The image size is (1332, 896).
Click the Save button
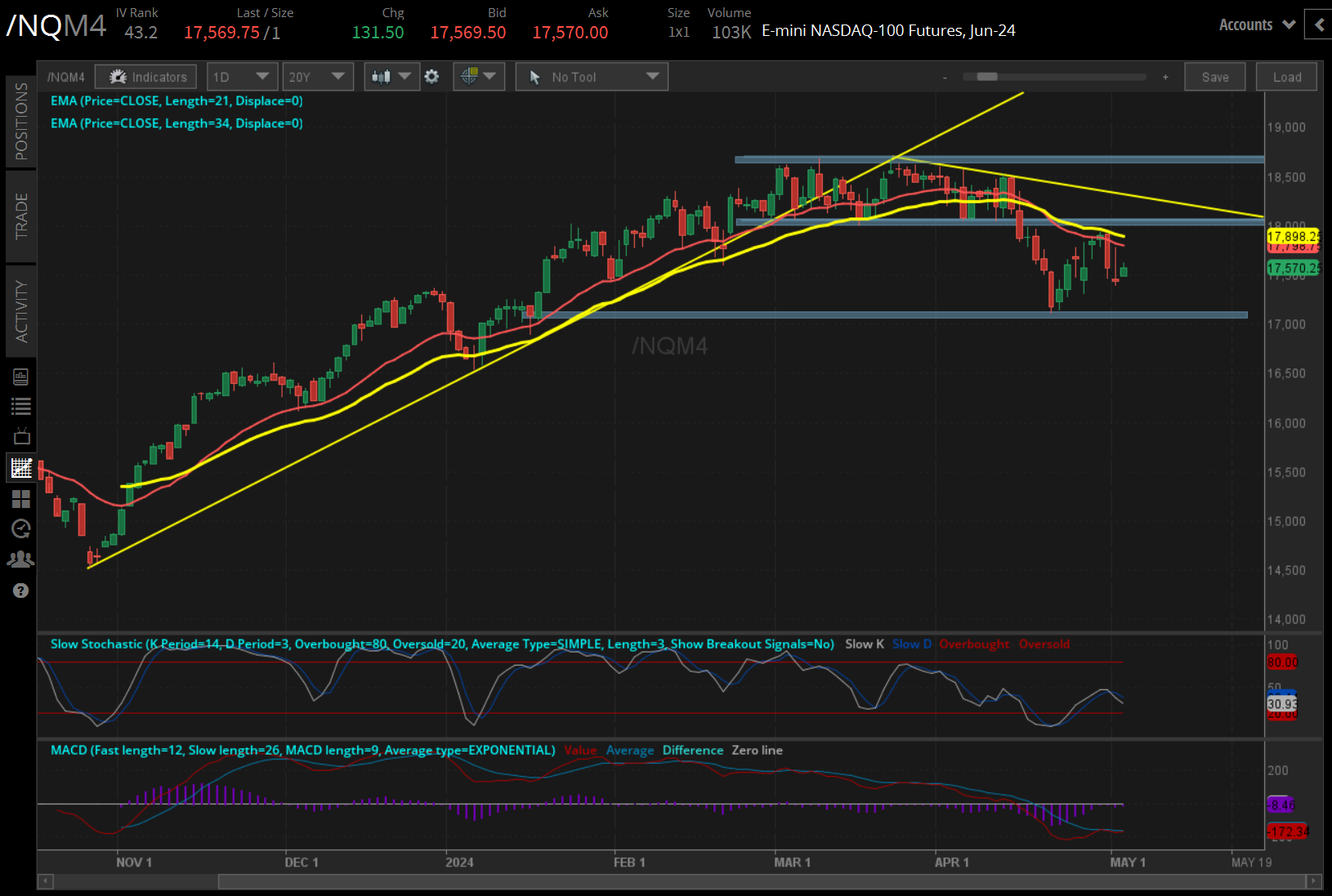1215,76
